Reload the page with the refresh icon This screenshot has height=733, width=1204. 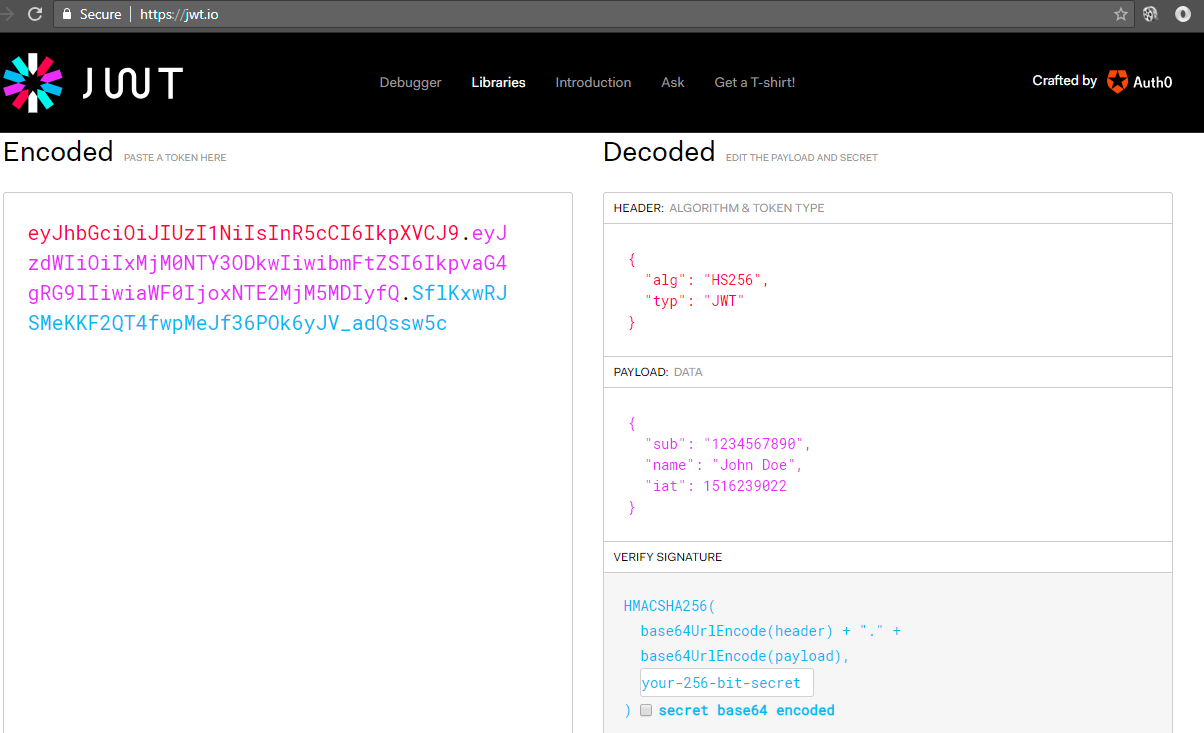tap(35, 14)
